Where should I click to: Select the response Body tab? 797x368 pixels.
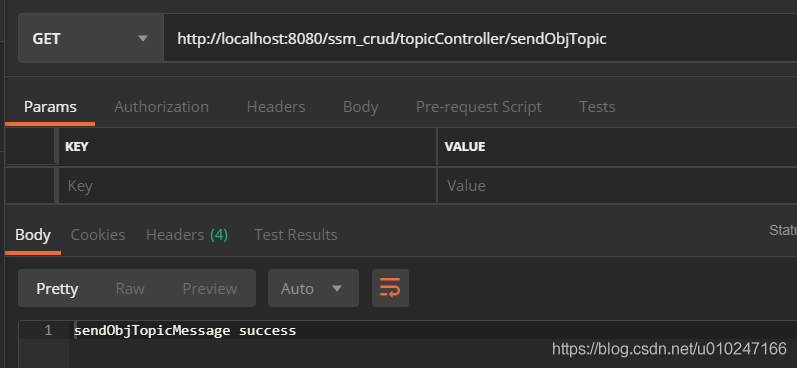[33, 235]
